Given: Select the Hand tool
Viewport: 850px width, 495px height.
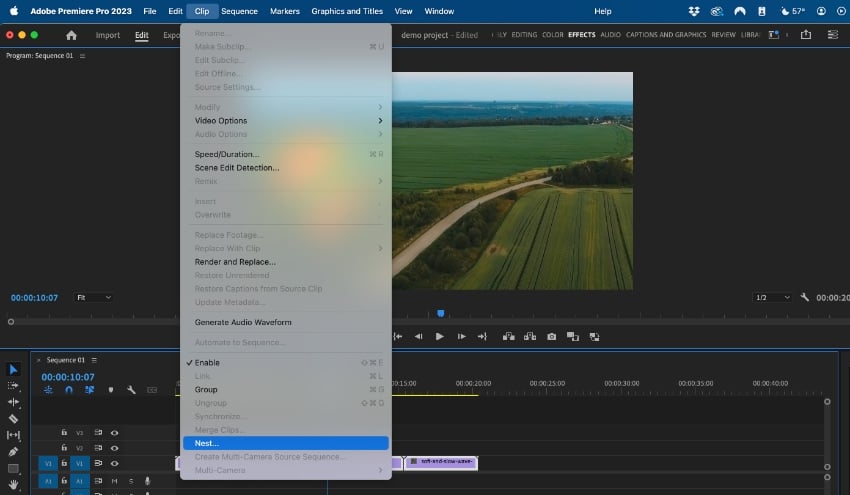Looking at the screenshot, I should coord(14,485).
